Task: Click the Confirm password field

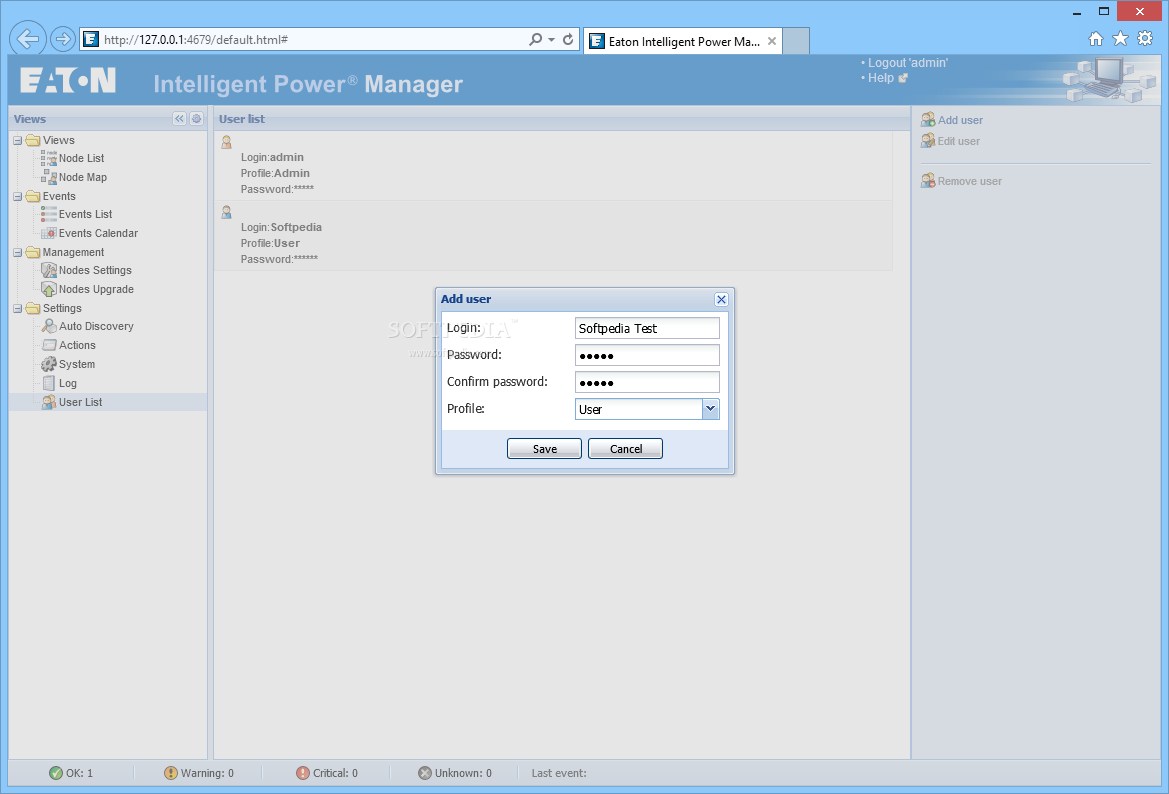Action: (647, 382)
